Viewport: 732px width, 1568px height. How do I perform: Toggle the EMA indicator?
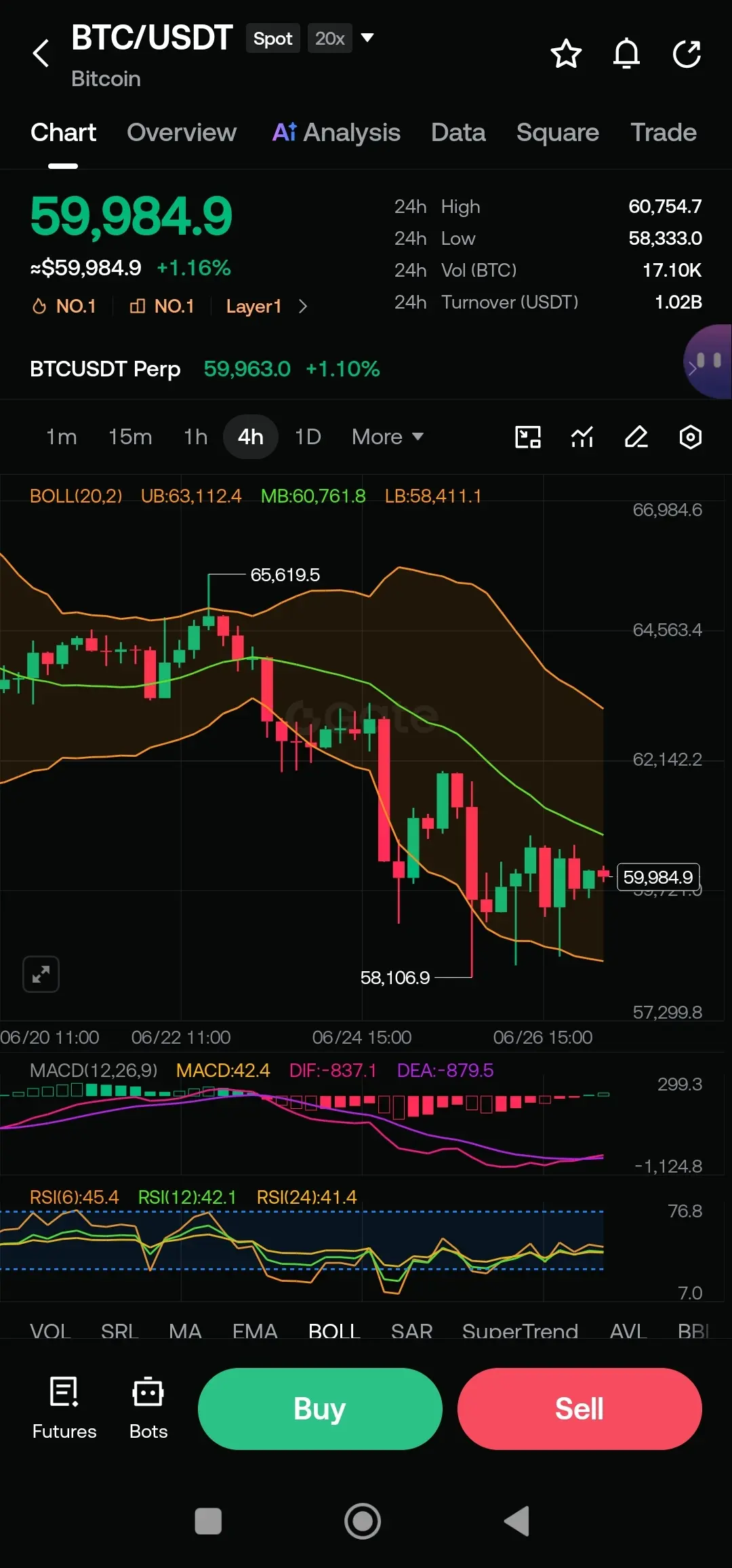pos(255,1331)
